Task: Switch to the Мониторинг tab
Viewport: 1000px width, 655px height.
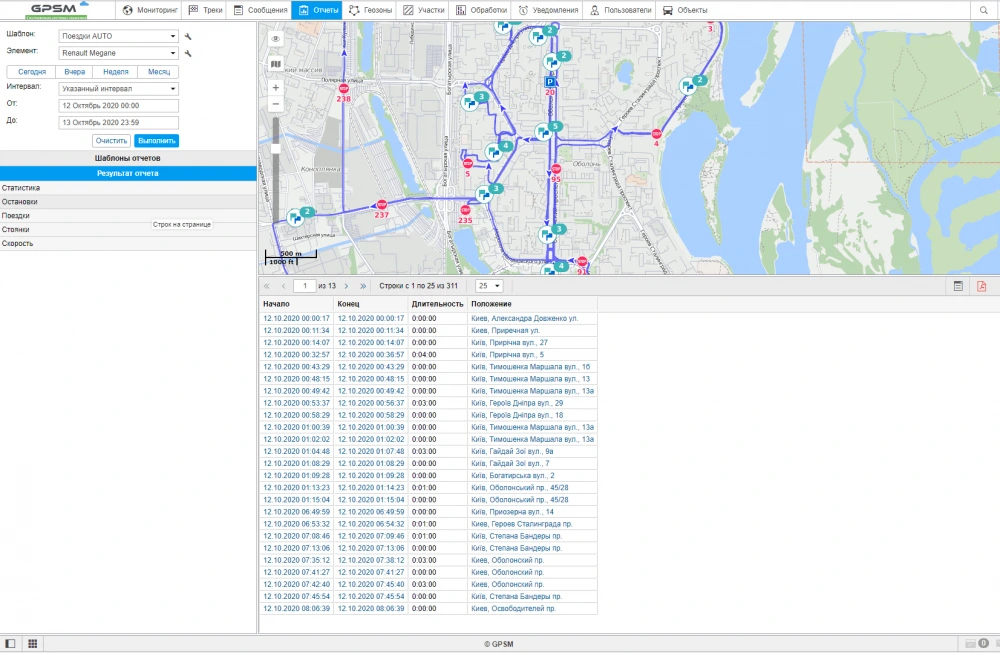Action: click(x=148, y=10)
